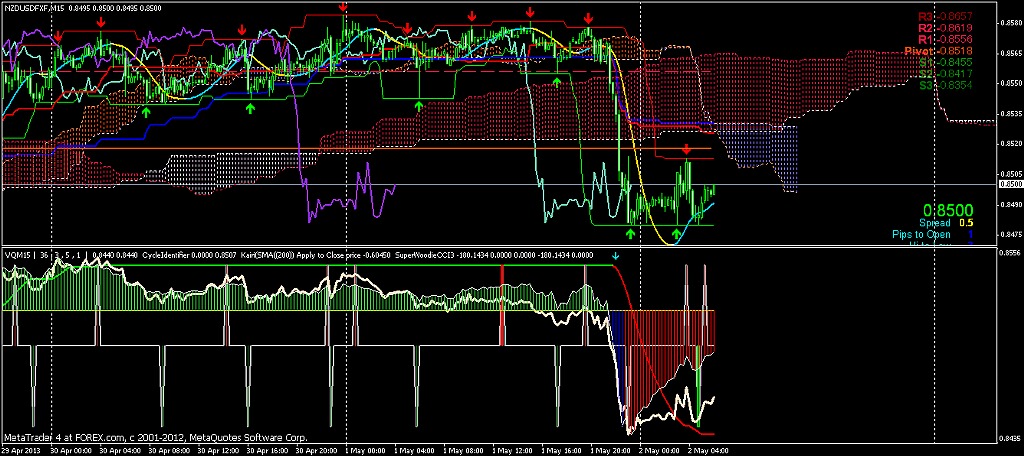
Task: Click the 30 Apr 16:00 time label
Action: pos(266,450)
